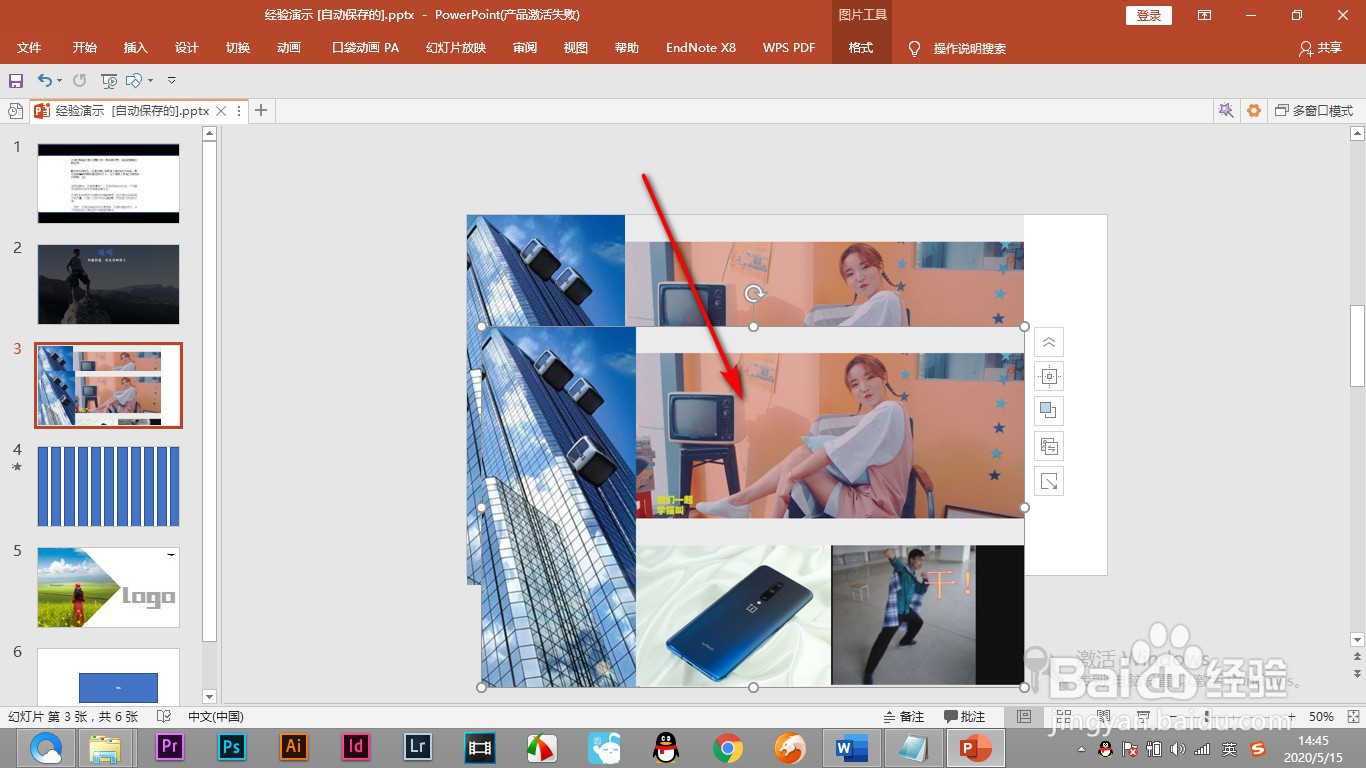
Task: Click the zoom-in plus button
Action: click(1291, 717)
